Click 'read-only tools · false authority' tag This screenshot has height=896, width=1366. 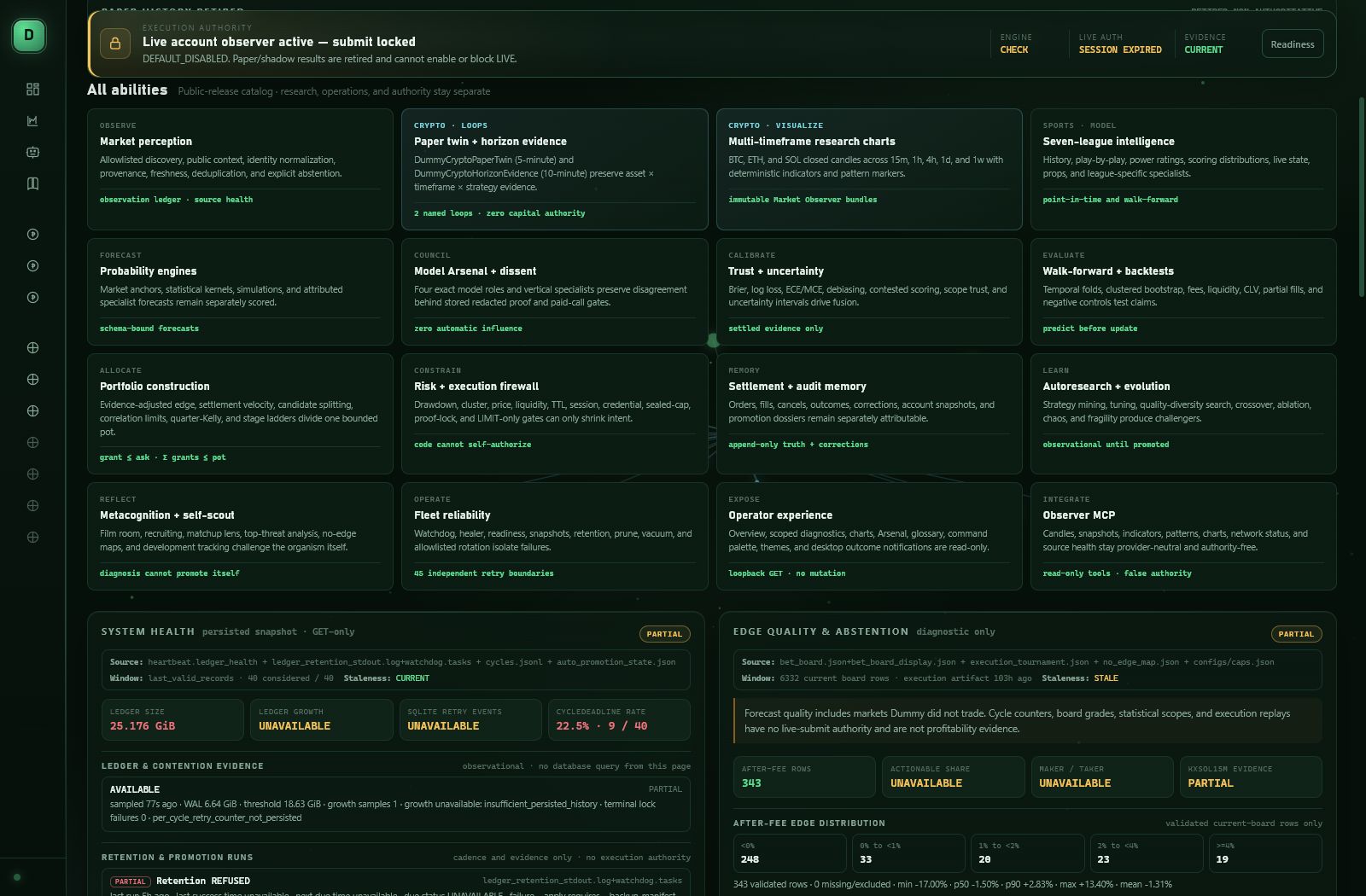pyautogui.click(x=1117, y=573)
